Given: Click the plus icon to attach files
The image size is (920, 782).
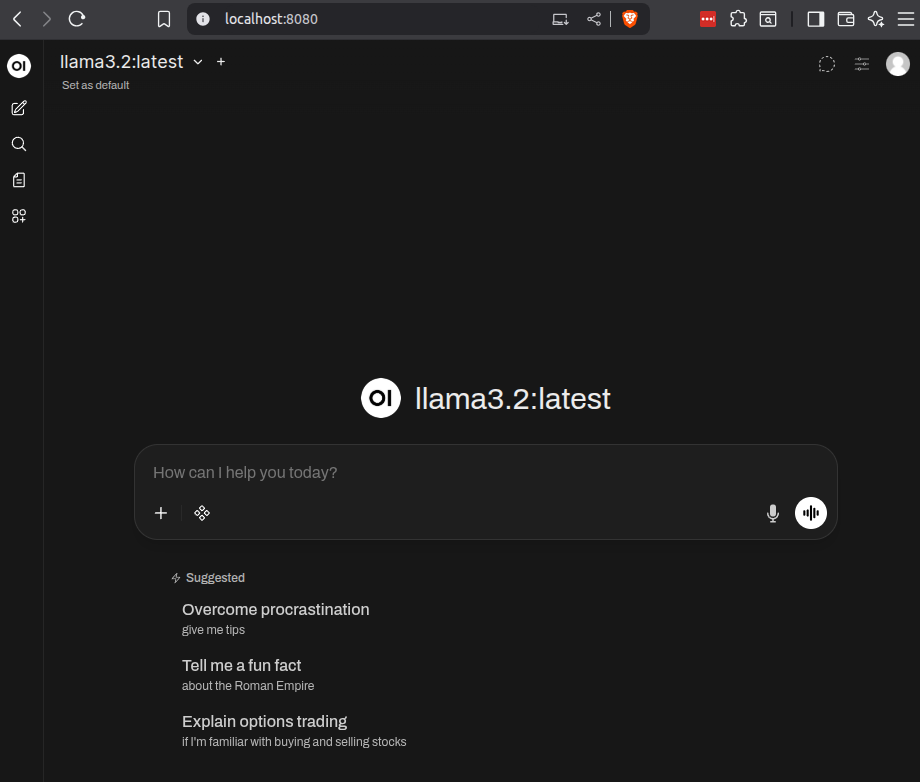Looking at the screenshot, I should pos(161,513).
